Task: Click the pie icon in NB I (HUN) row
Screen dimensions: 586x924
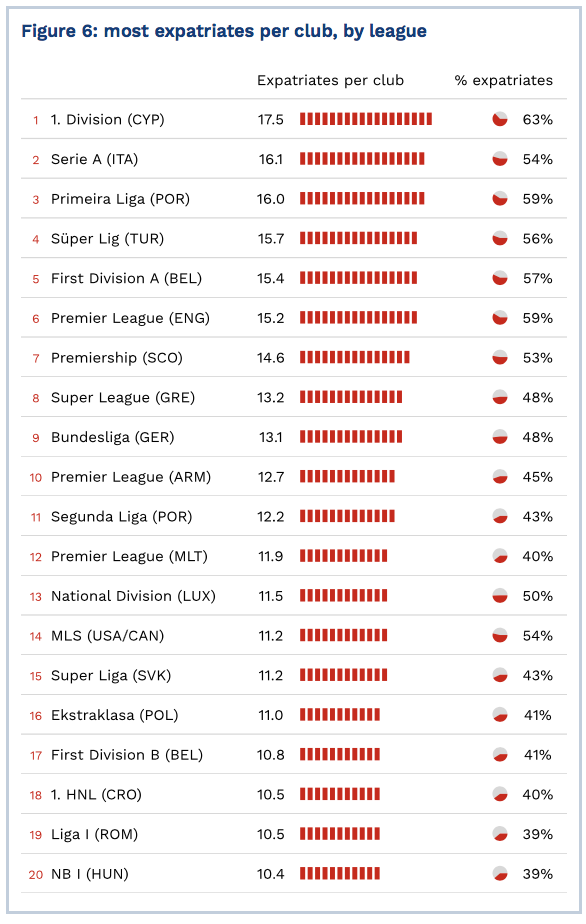Action: pos(500,874)
